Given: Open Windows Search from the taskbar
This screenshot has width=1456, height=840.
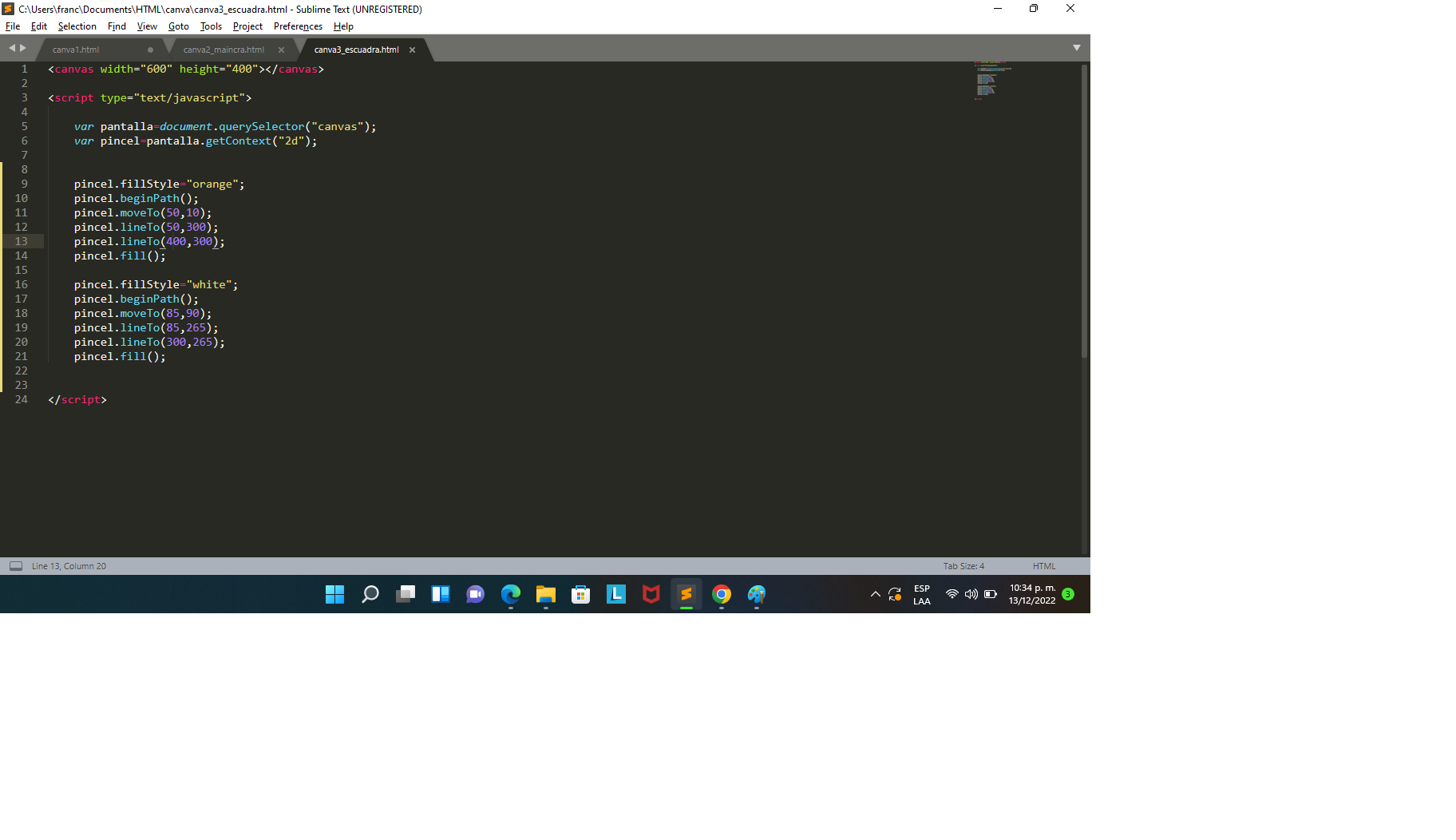Looking at the screenshot, I should click(370, 594).
